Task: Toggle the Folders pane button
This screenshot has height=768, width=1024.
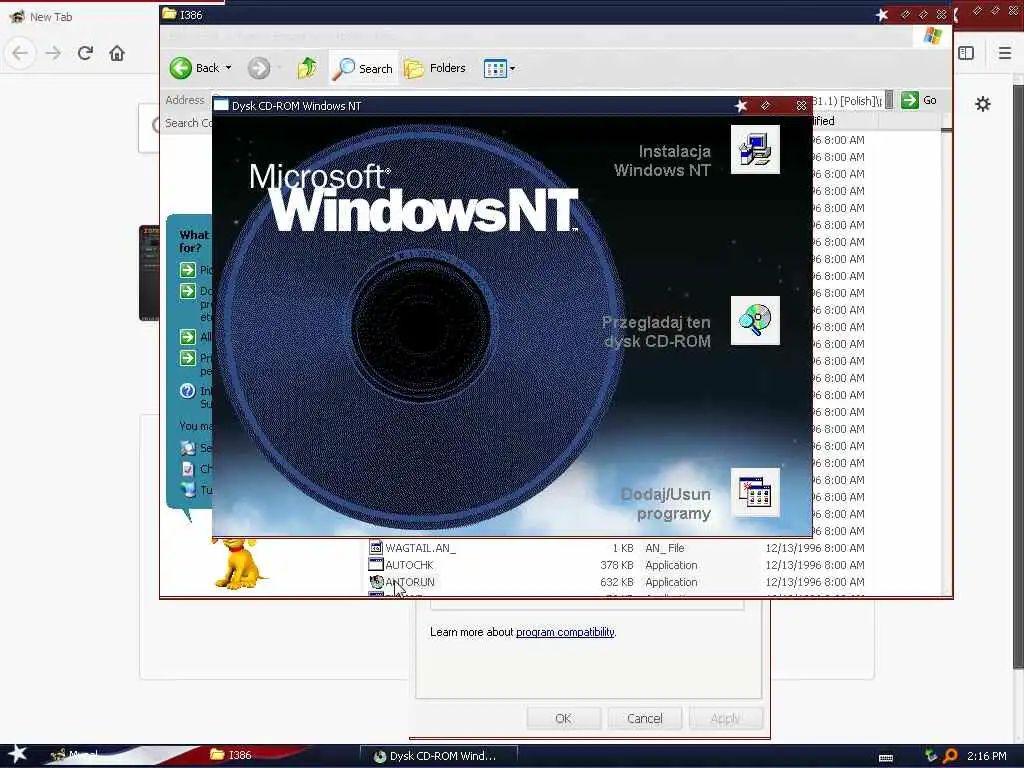Action: tap(435, 68)
